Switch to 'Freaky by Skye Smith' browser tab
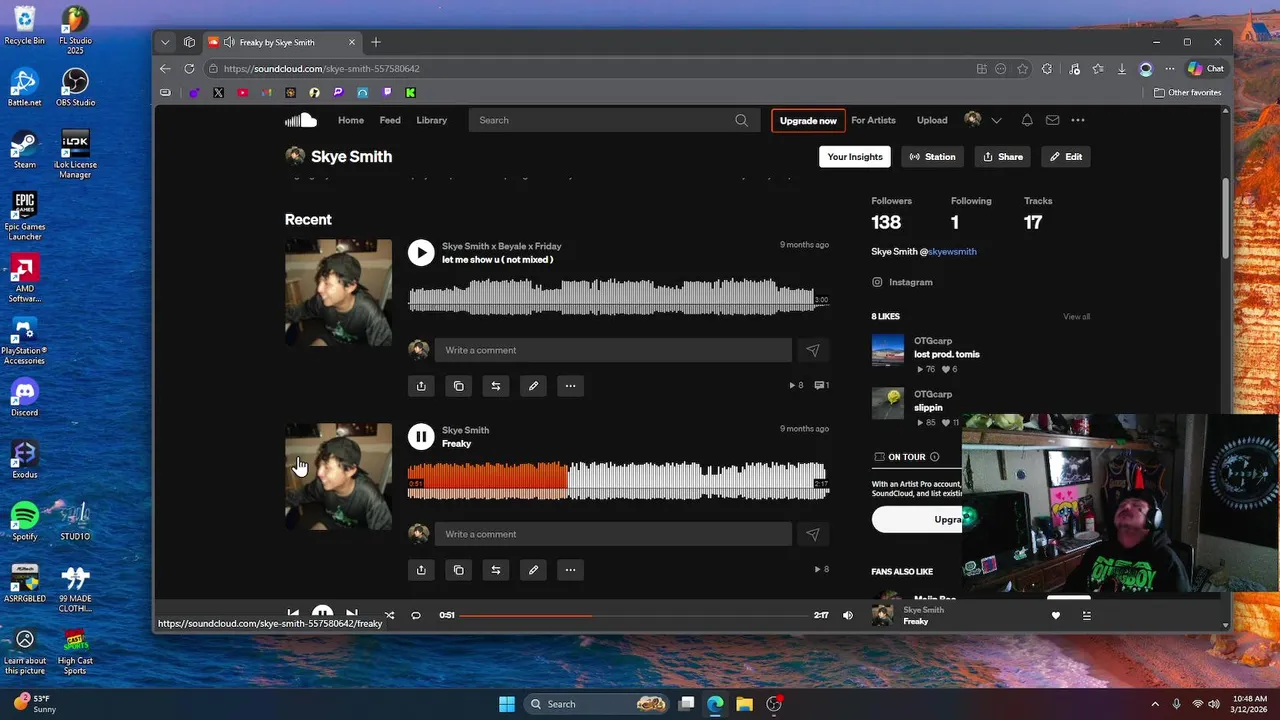Viewport: 1280px width, 720px height. coord(280,42)
